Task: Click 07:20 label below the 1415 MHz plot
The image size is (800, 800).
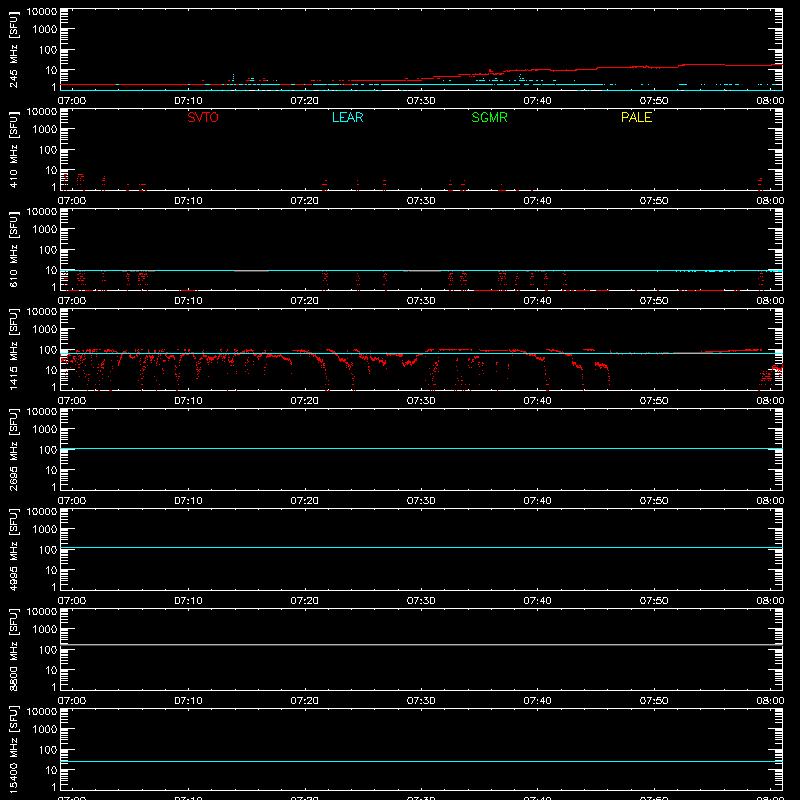Action: 305,401
